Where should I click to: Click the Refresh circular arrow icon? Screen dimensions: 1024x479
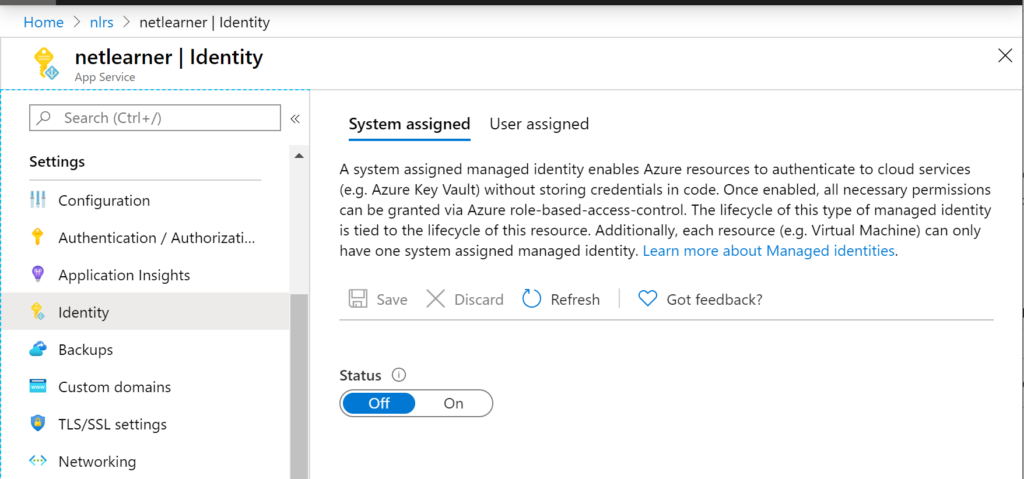pos(532,299)
